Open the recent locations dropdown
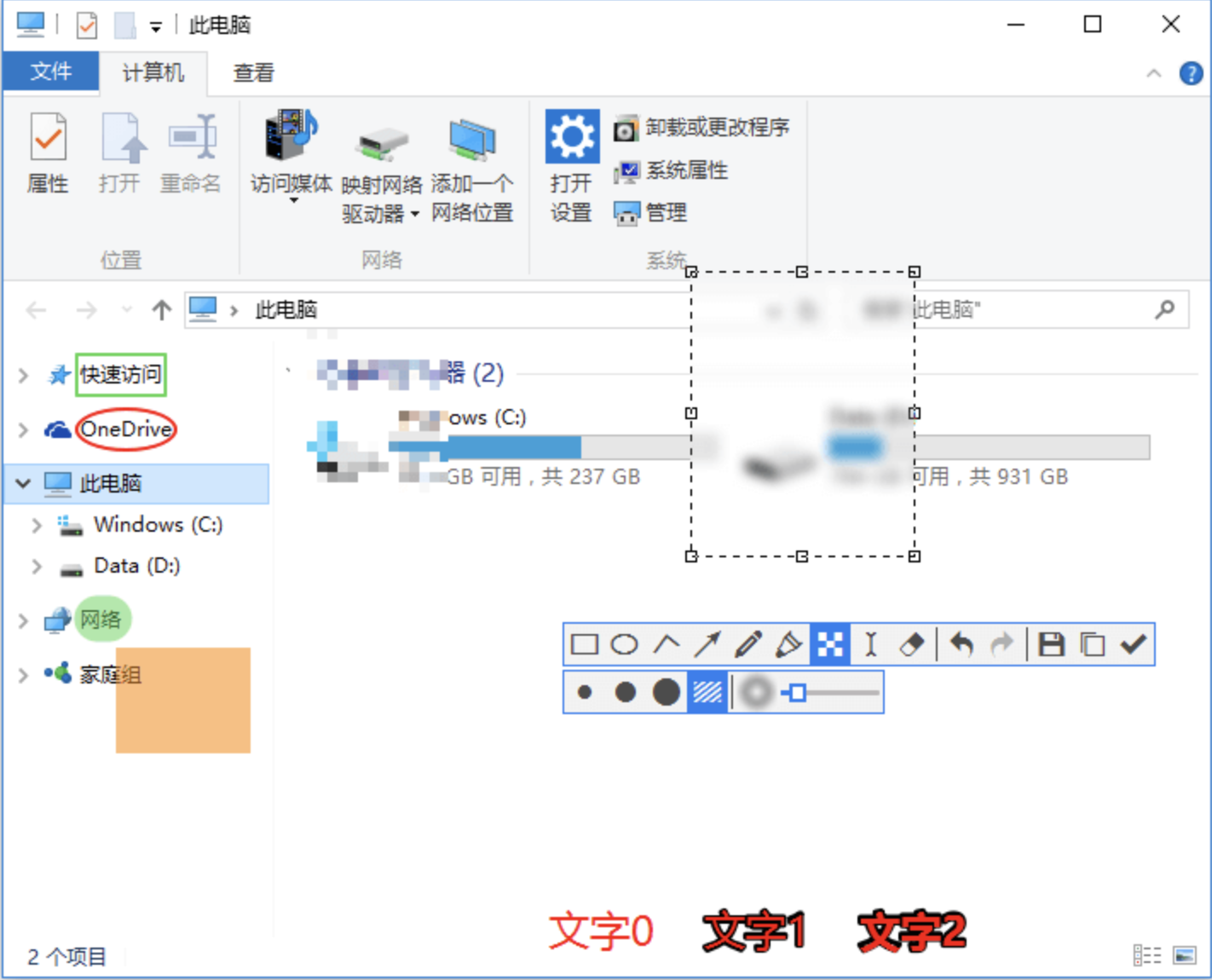The height and width of the screenshot is (980, 1212). (x=127, y=310)
